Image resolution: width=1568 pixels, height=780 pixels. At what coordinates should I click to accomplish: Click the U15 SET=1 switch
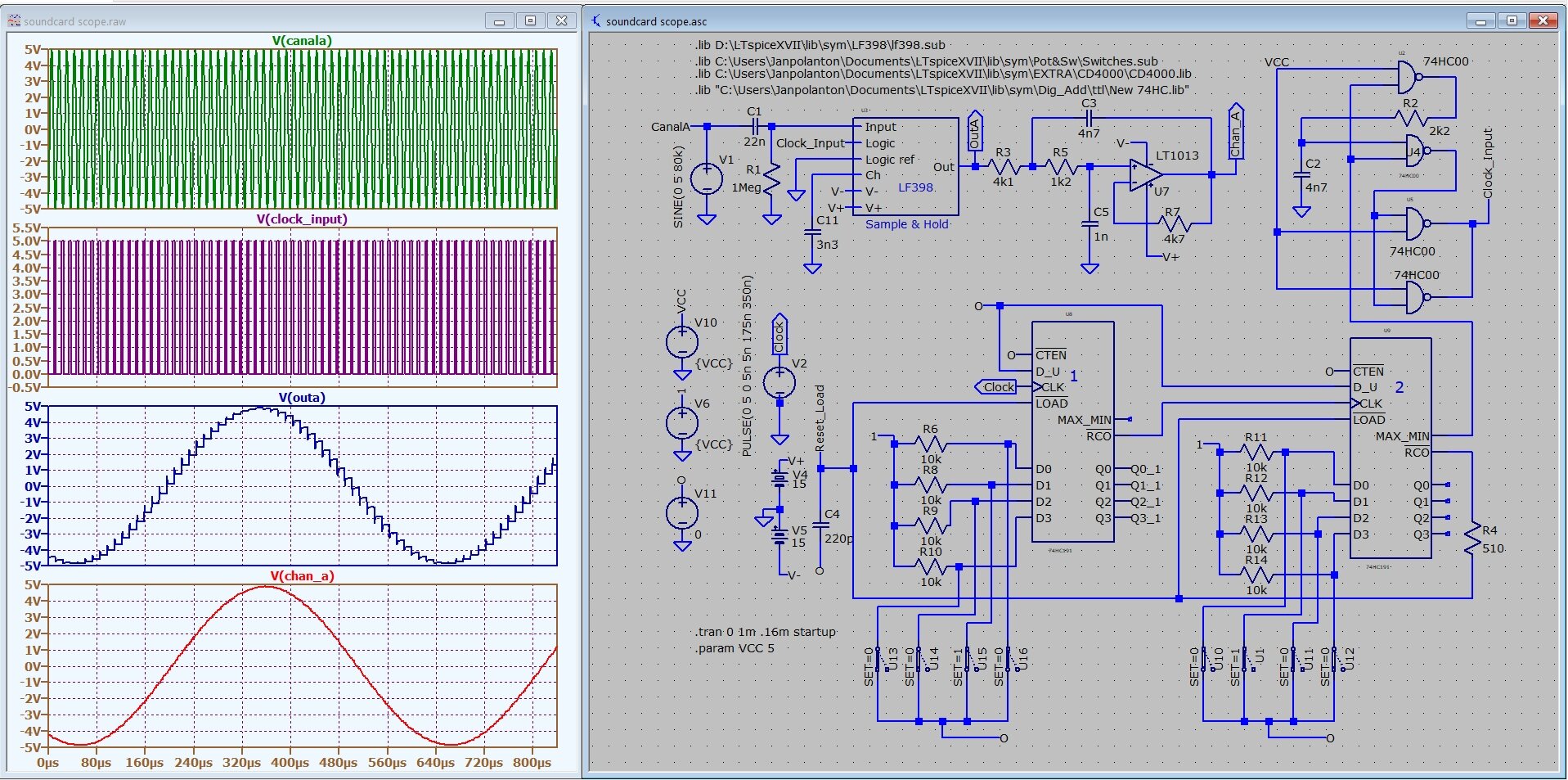coord(968,660)
